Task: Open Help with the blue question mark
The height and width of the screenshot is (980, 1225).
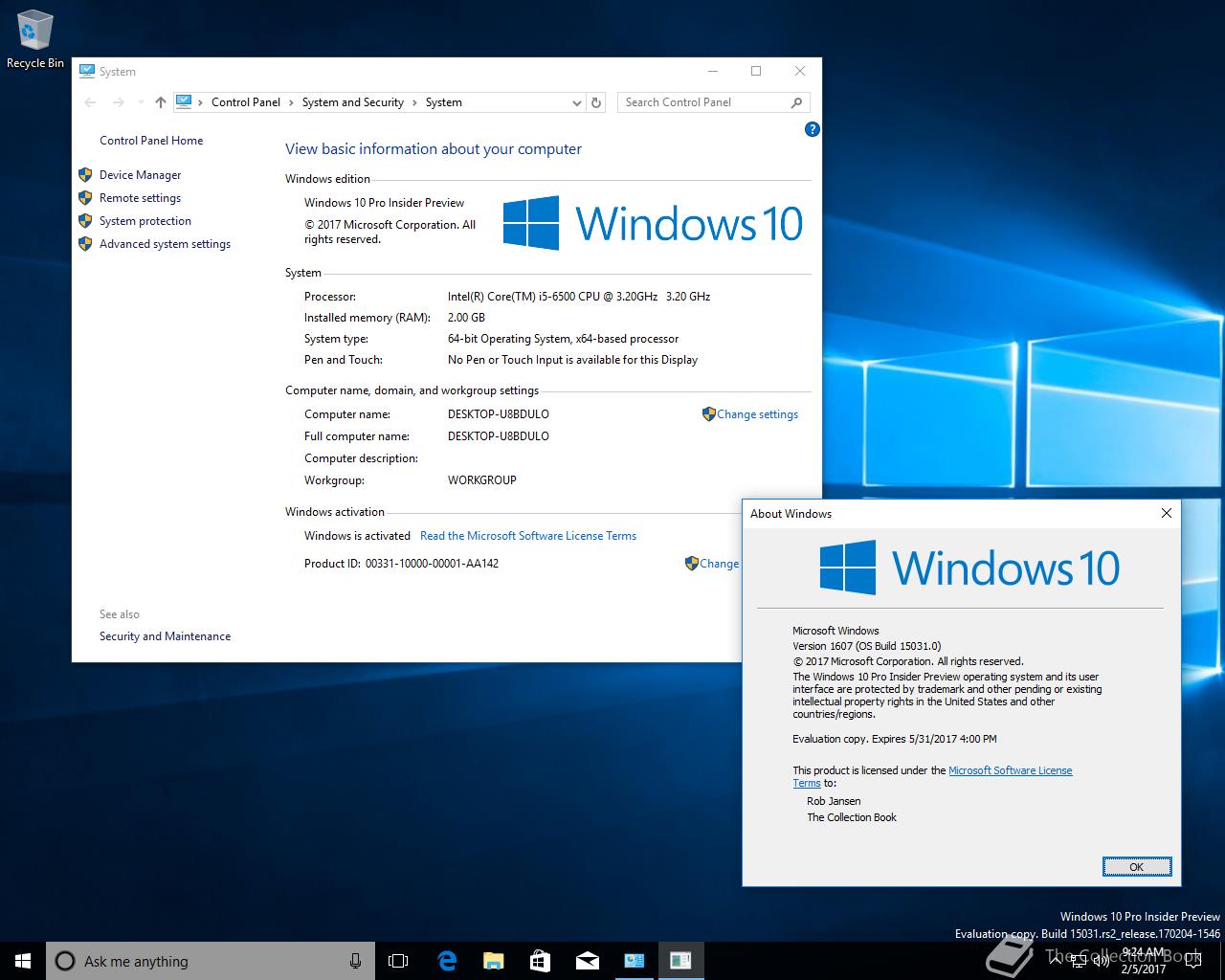Action: point(813,129)
